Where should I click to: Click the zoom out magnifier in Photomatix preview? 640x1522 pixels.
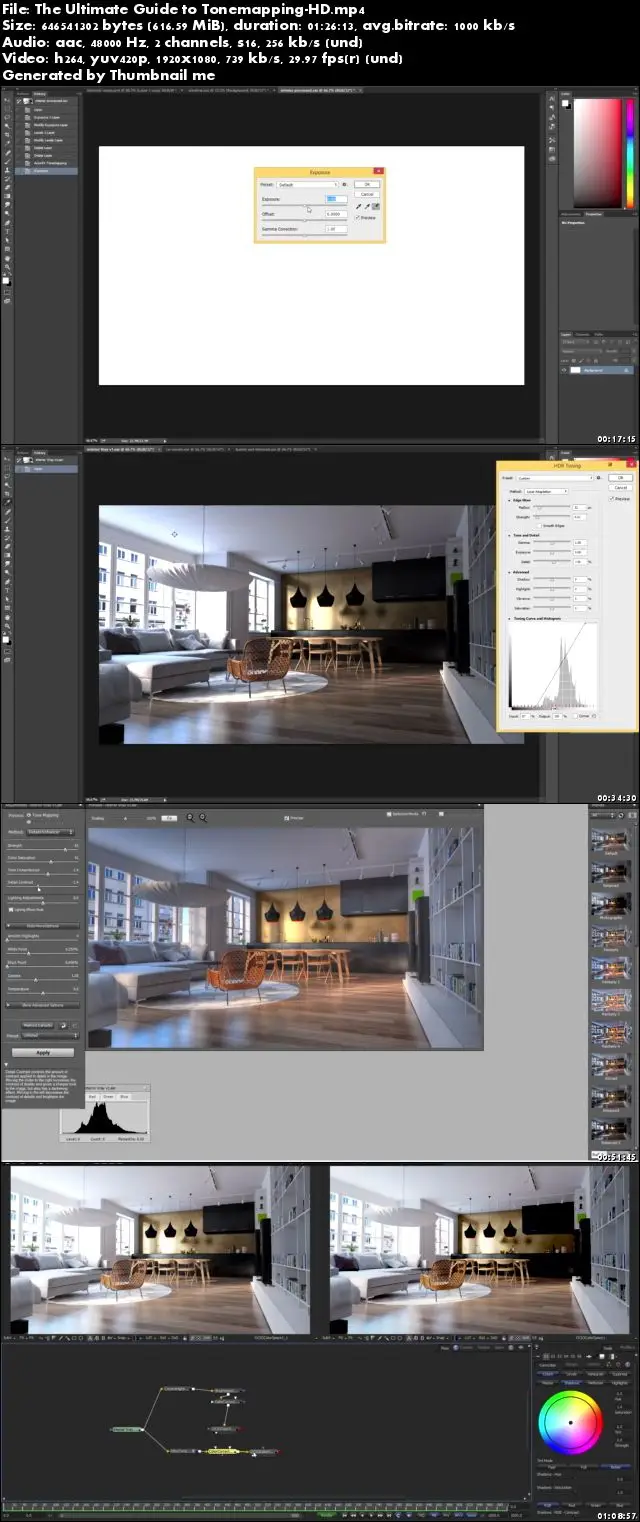pyautogui.click(x=191, y=817)
